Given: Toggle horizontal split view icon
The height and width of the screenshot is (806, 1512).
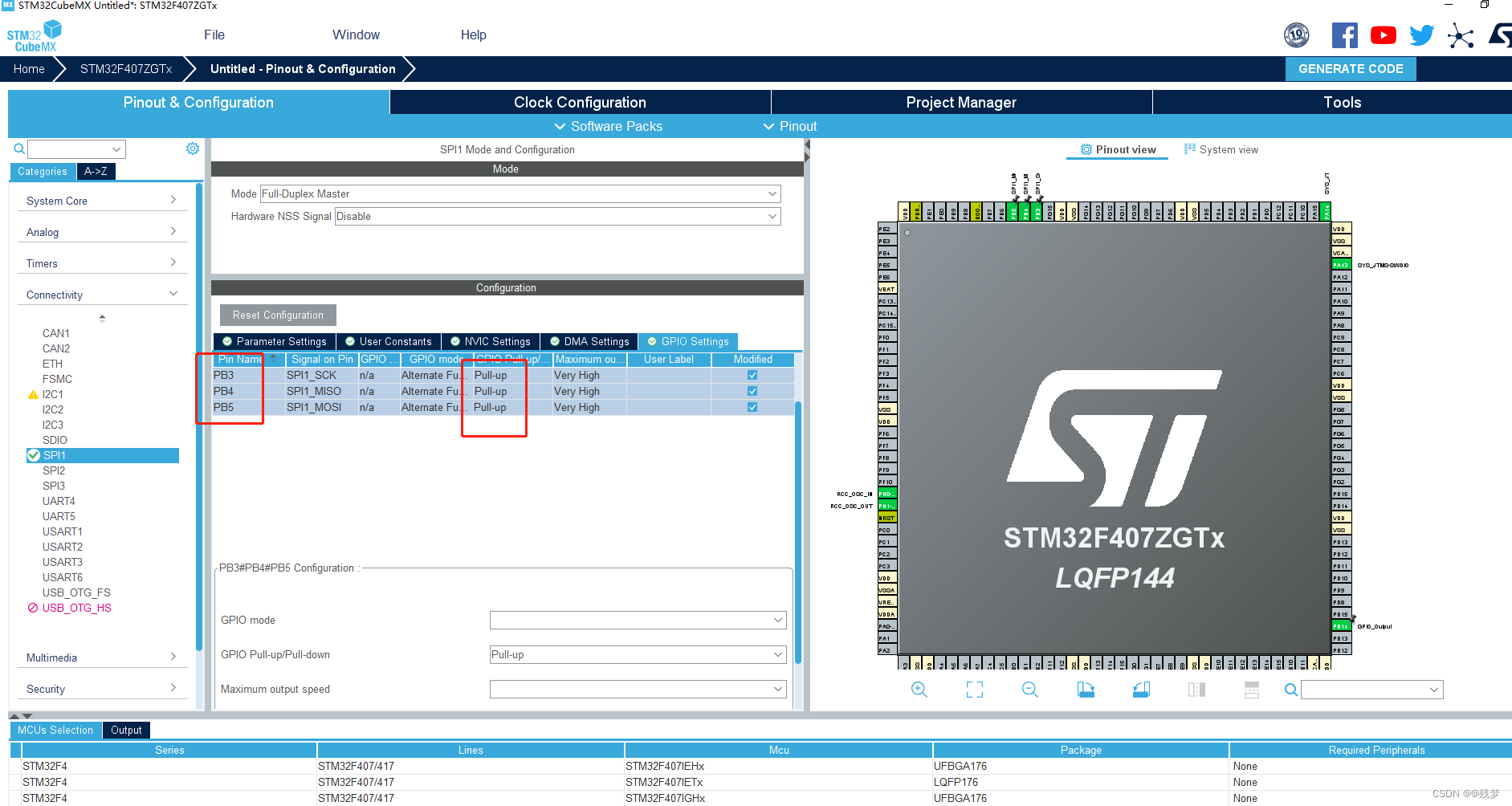Looking at the screenshot, I should click(1251, 690).
